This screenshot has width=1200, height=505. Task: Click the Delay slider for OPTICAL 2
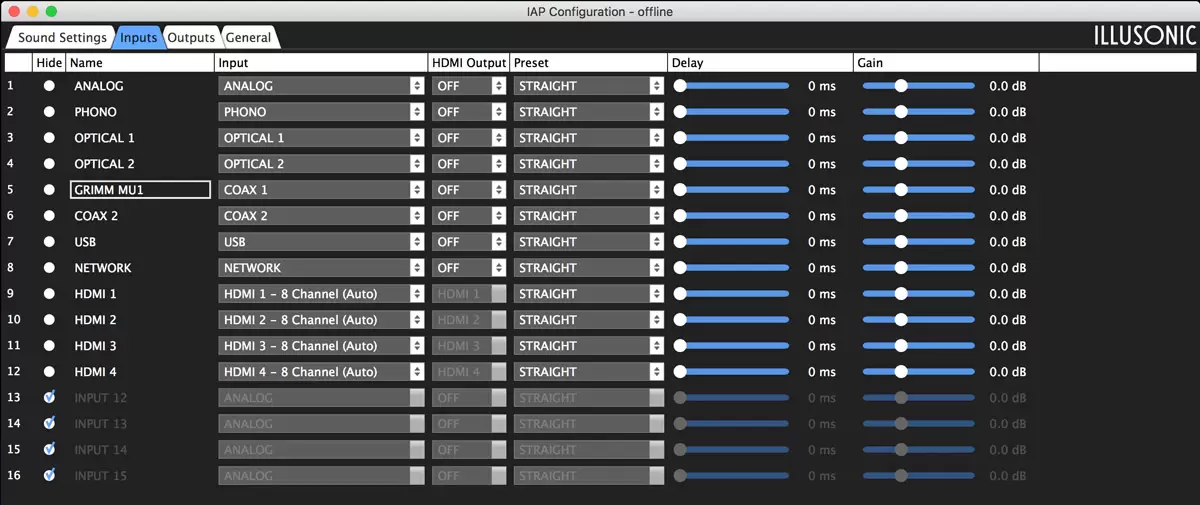(x=733, y=164)
